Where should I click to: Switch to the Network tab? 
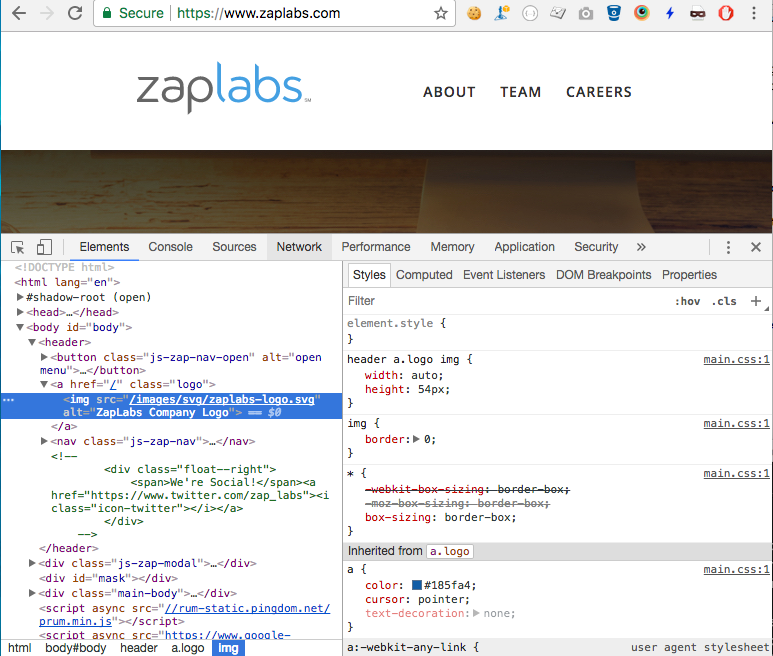[299, 247]
